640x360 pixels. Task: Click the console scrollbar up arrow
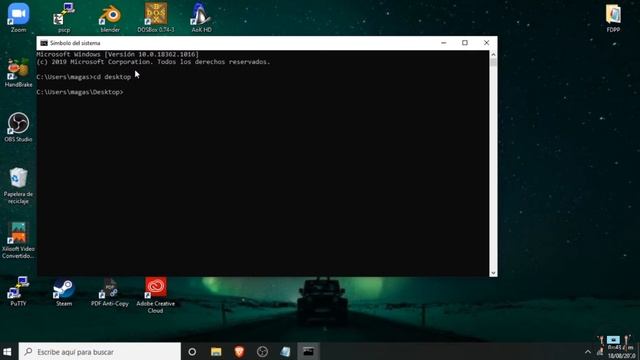coord(493,54)
